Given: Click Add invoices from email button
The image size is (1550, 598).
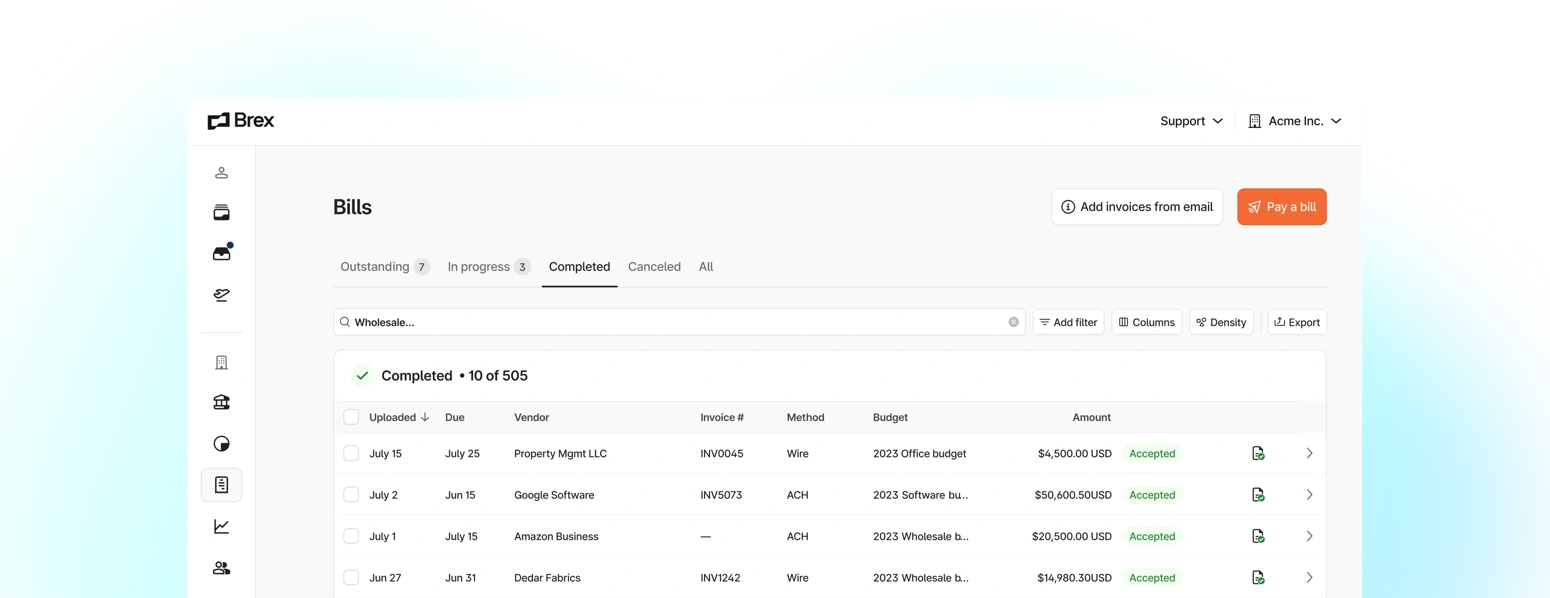Looking at the screenshot, I should [x=1137, y=207].
